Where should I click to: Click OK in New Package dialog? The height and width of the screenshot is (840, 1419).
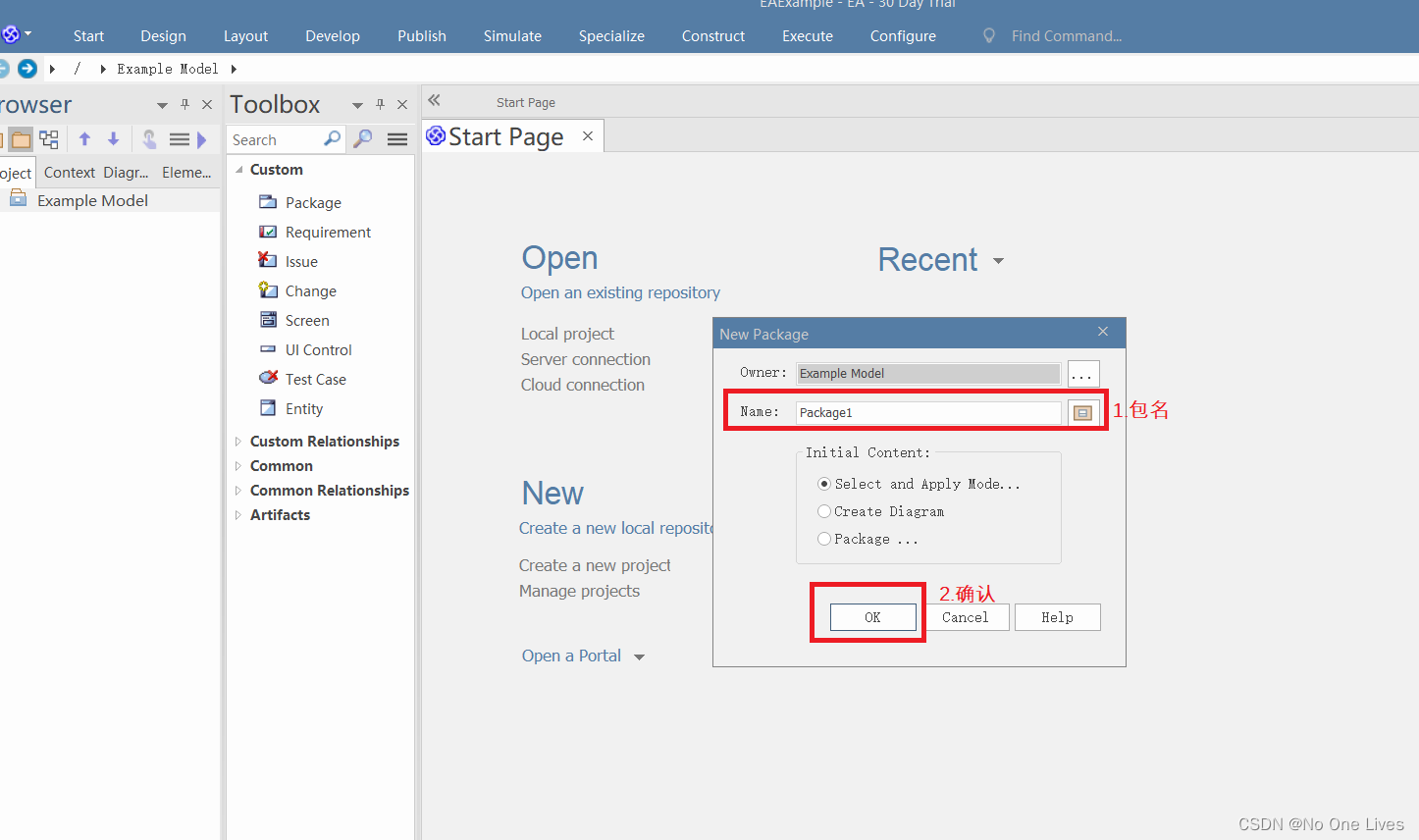click(872, 617)
